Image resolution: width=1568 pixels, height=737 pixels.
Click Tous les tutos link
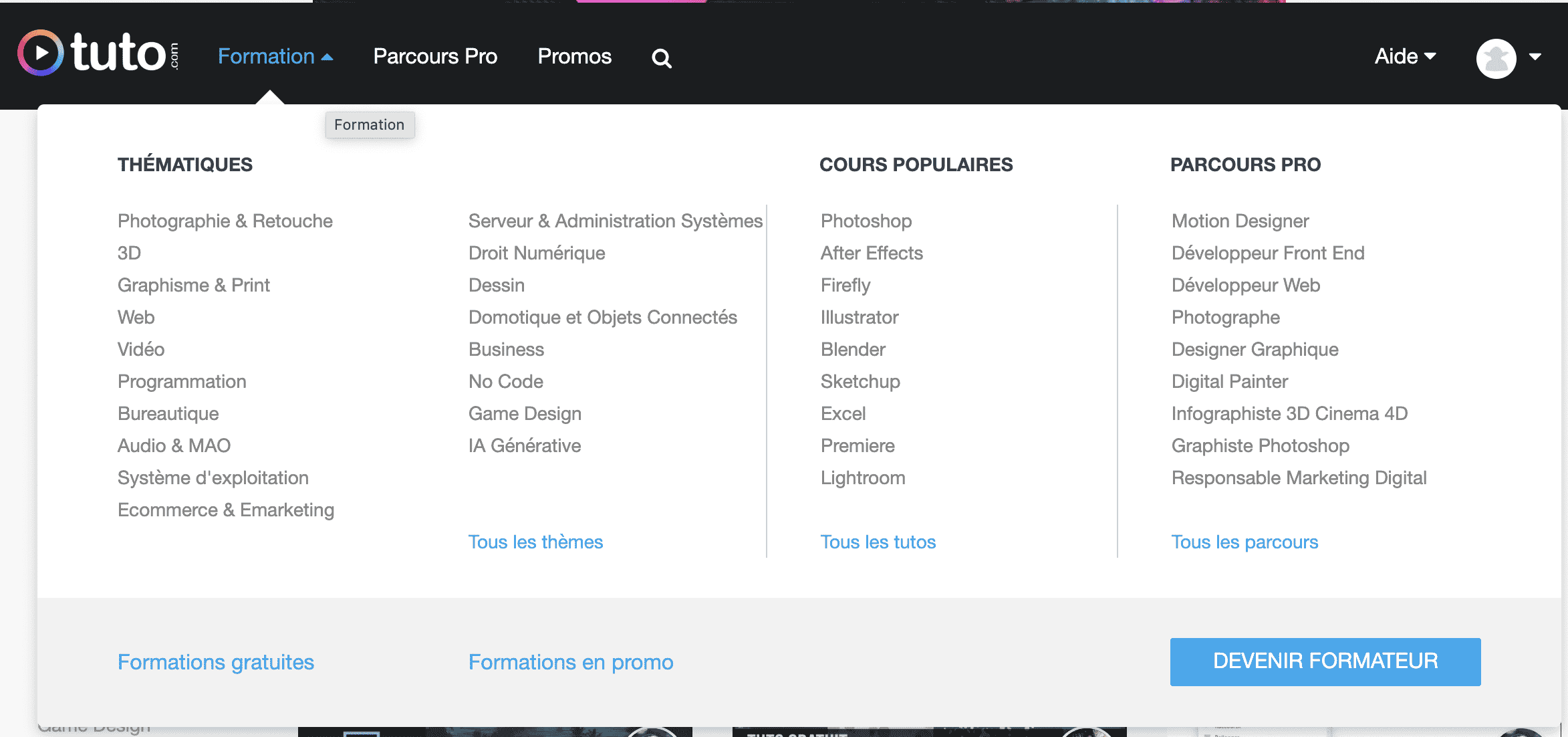877,541
